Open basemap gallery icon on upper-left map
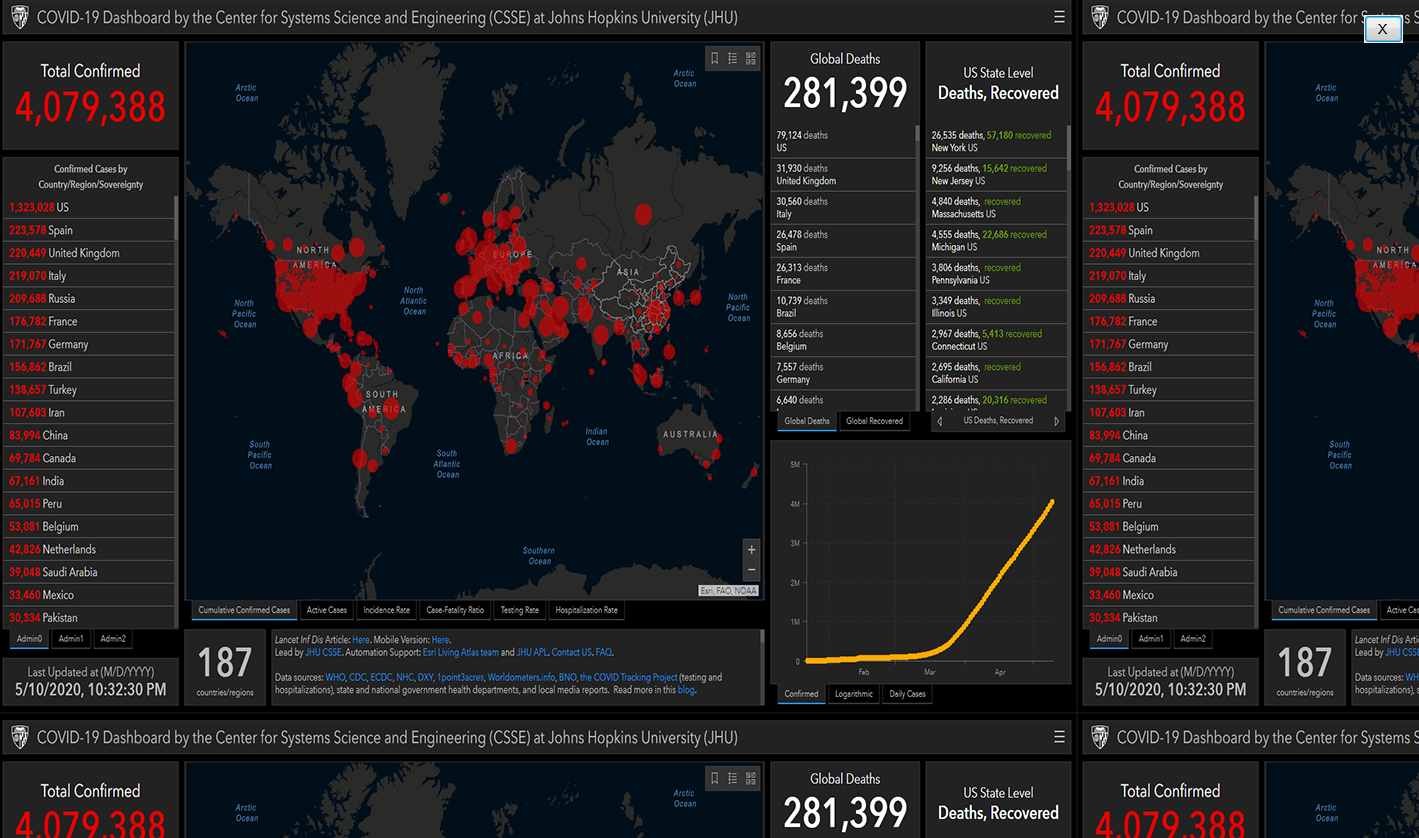 click(x=751, y=59)
